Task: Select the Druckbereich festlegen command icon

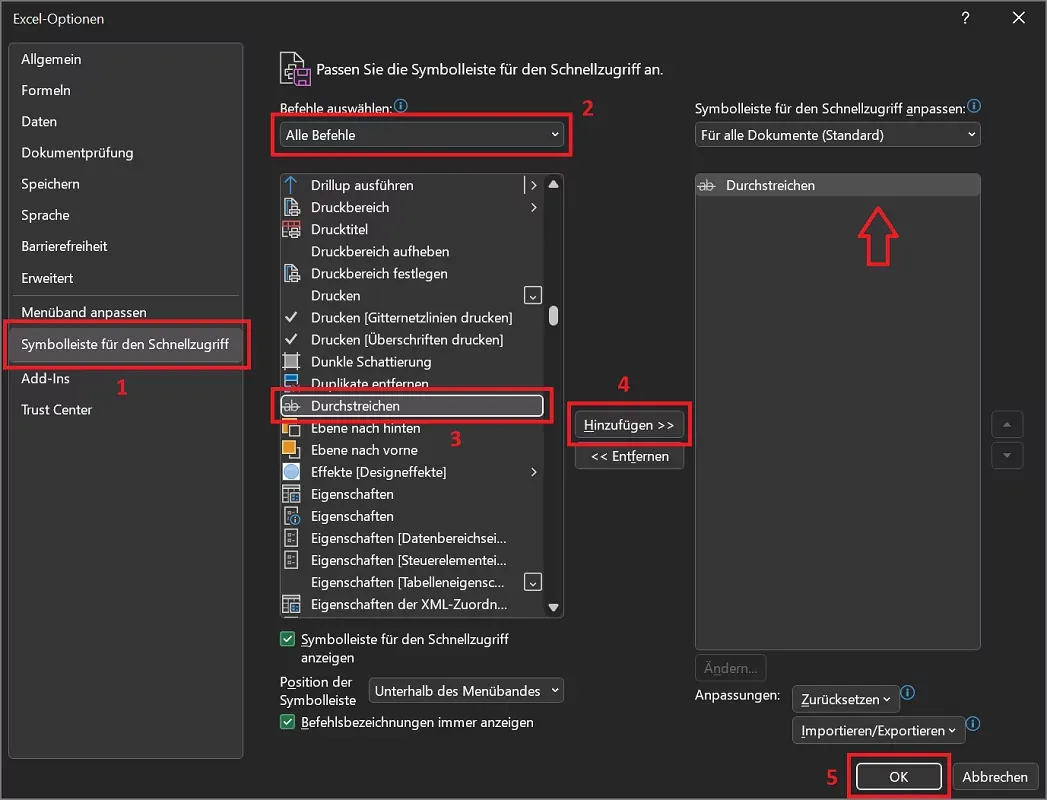Action: click(x=292, y=274)
